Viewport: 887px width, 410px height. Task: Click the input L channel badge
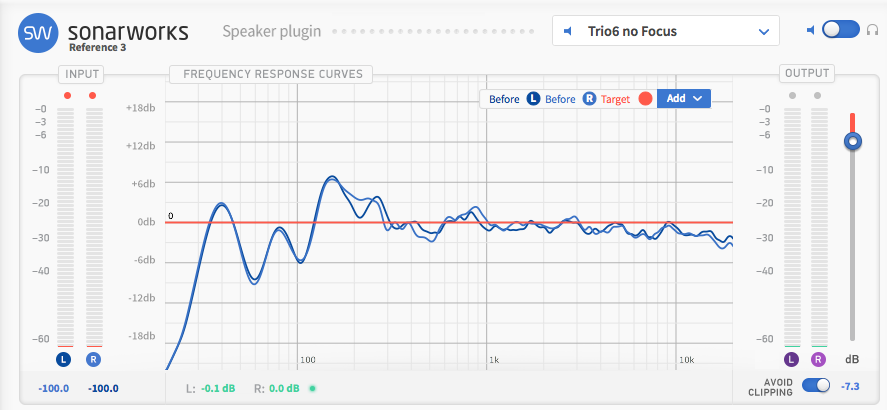(66, 359)
